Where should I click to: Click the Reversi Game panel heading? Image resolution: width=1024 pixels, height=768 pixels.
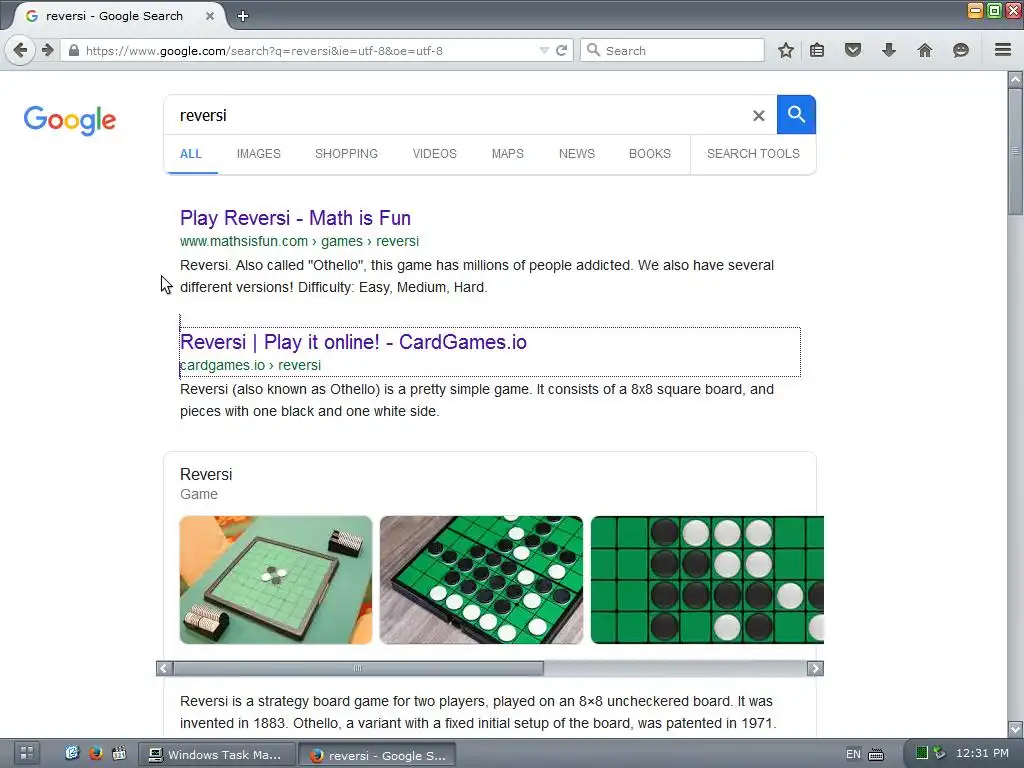point(206,475)
